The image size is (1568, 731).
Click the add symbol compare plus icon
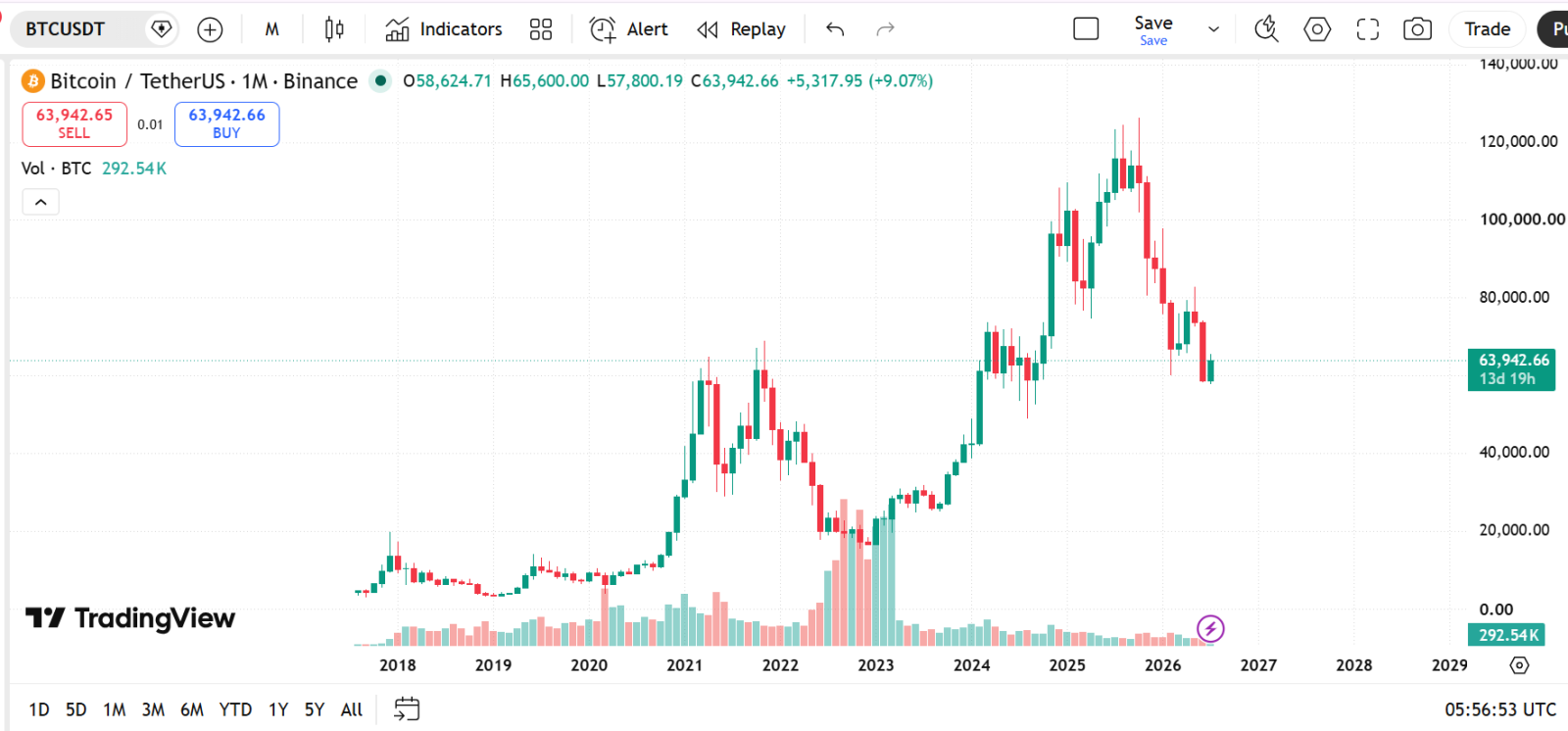point(210,29)
